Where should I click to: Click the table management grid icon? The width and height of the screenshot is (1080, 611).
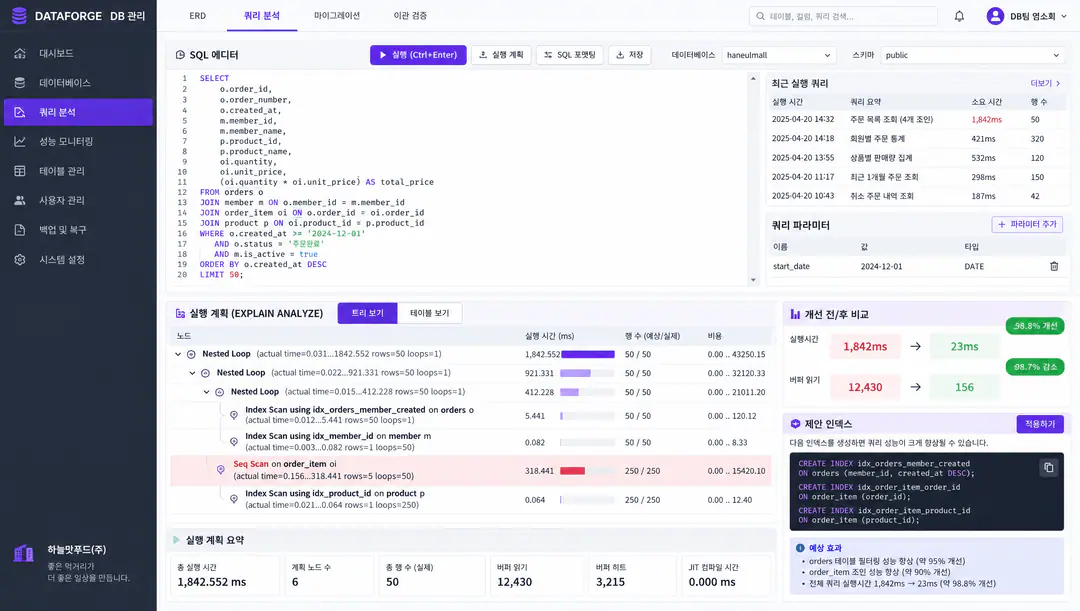[x=20, y=171]
